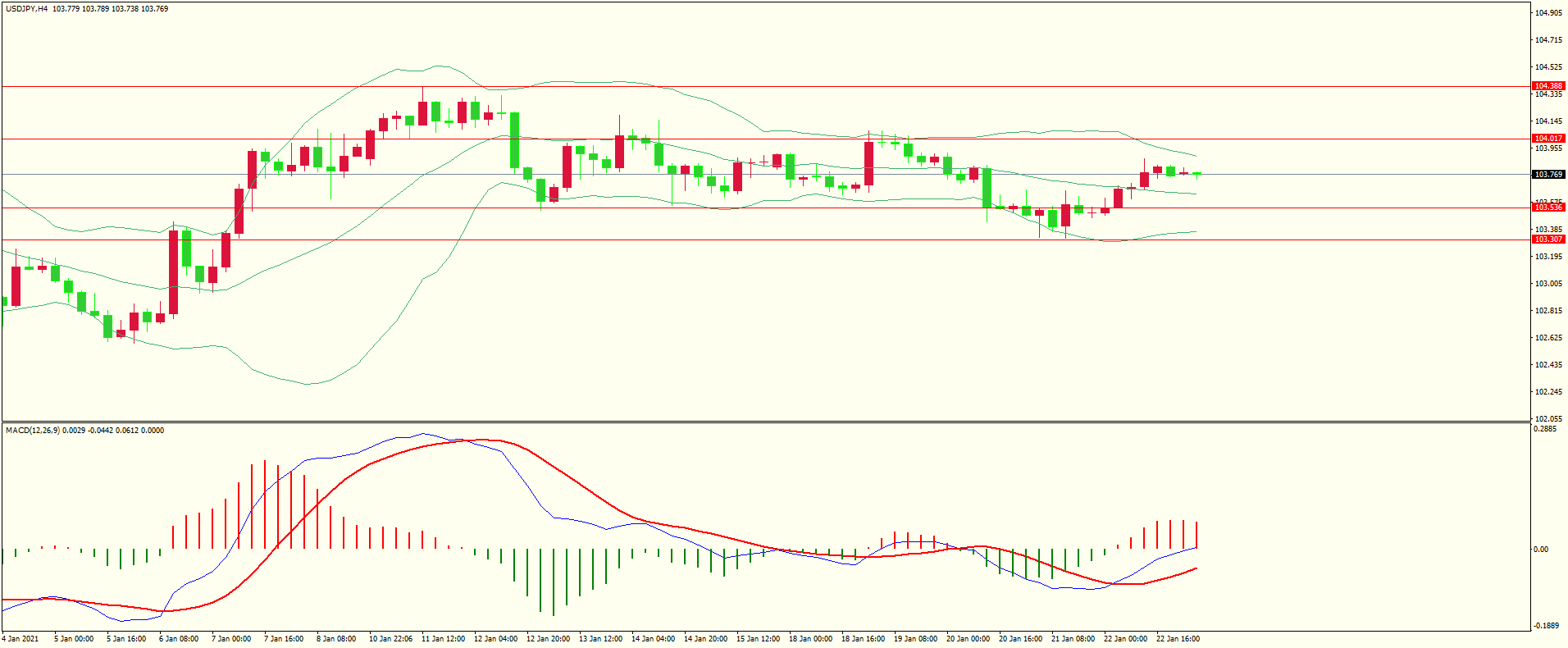1568x648 pixels.
Task: Click the 10 Jan 22:06 time label
Action: click(x=390, y=639)
